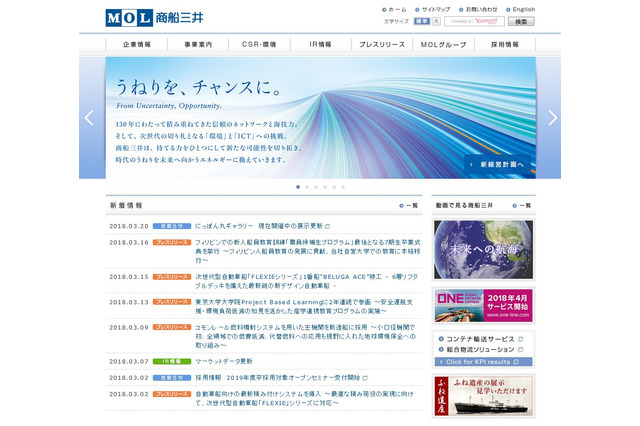
Task: Open the 総合物流ソリューション link
Action: click(481, 350)
